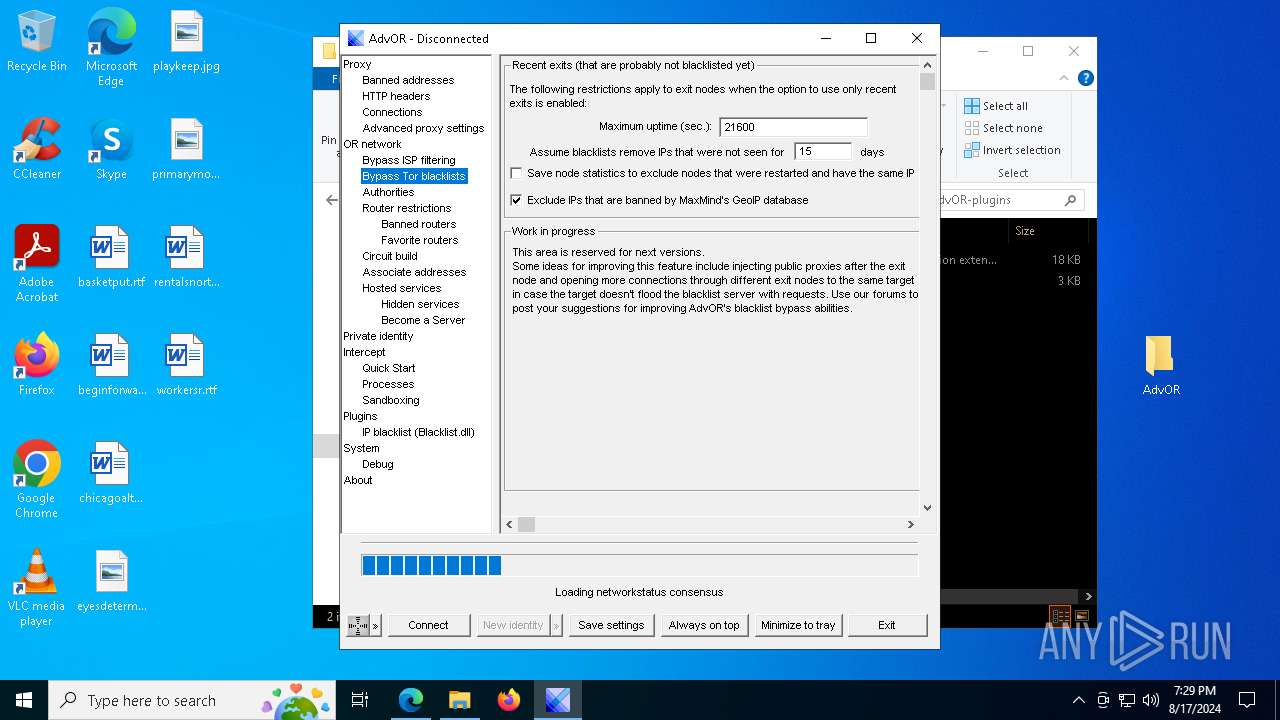Click horizontal scrollbar right arrow in AdvOR

click(910, 524)
